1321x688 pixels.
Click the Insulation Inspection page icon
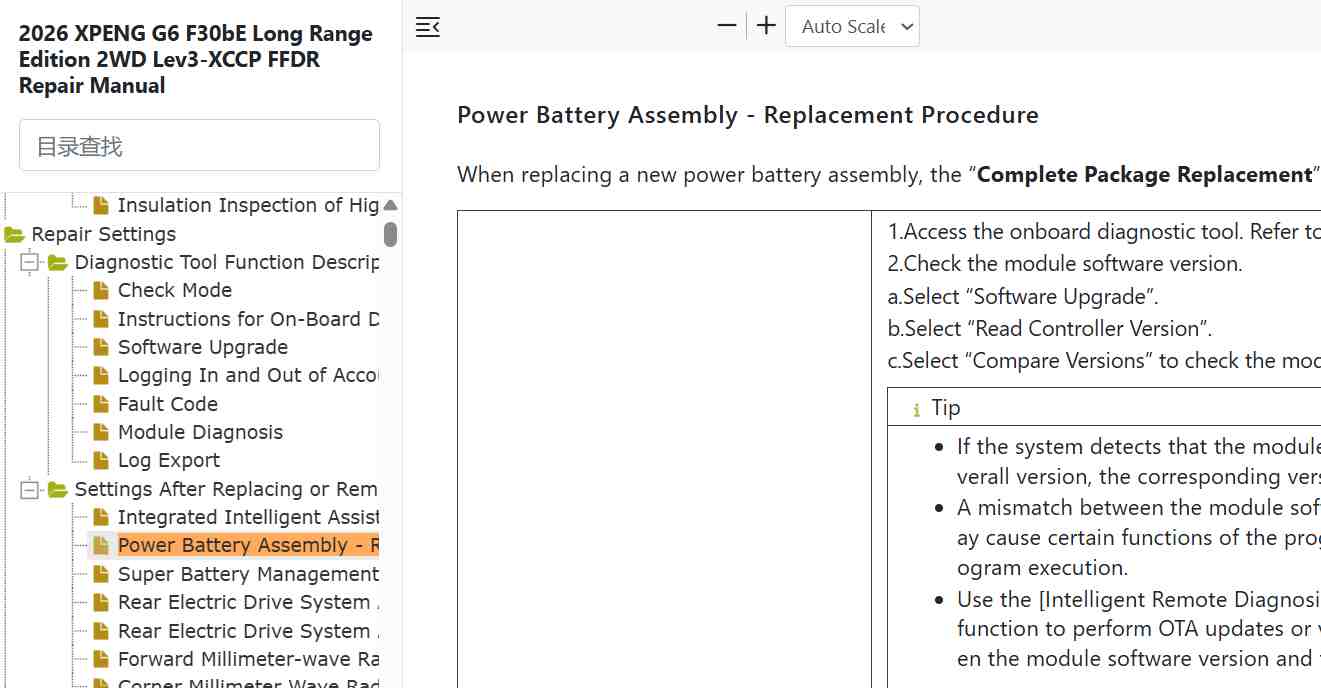point(101,206)
